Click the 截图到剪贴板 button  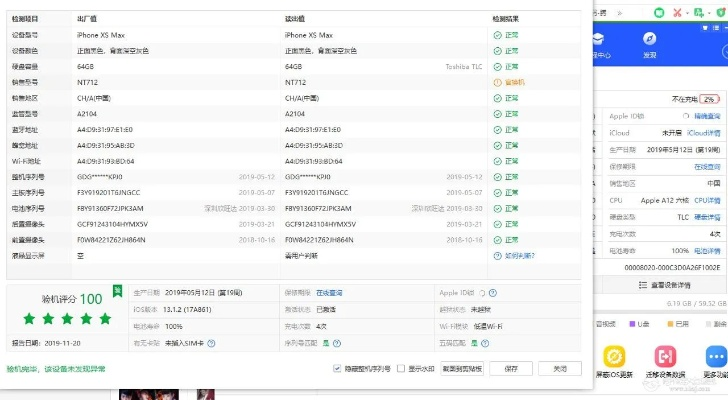(x=462, y=368)
